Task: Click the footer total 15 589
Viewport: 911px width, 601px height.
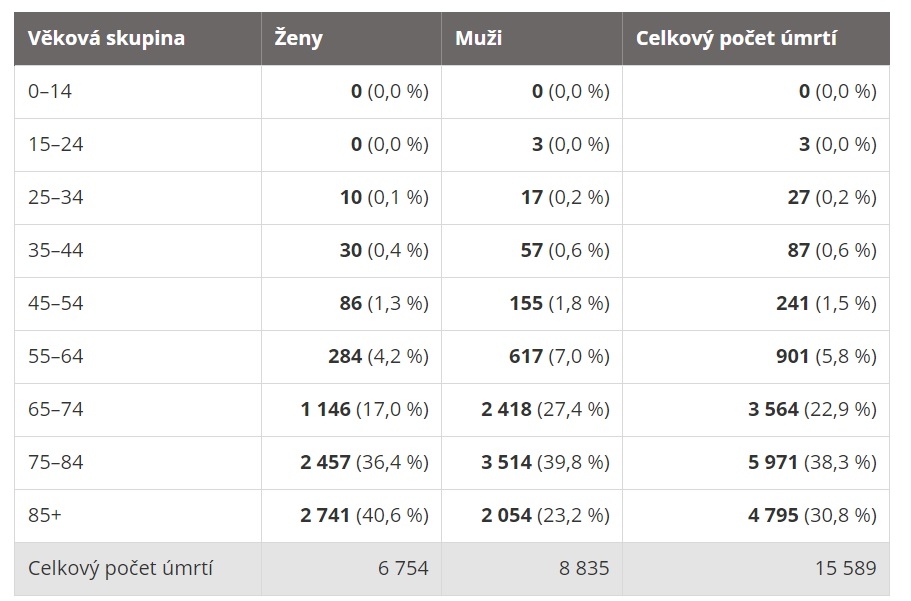Action: click(845, 568)
